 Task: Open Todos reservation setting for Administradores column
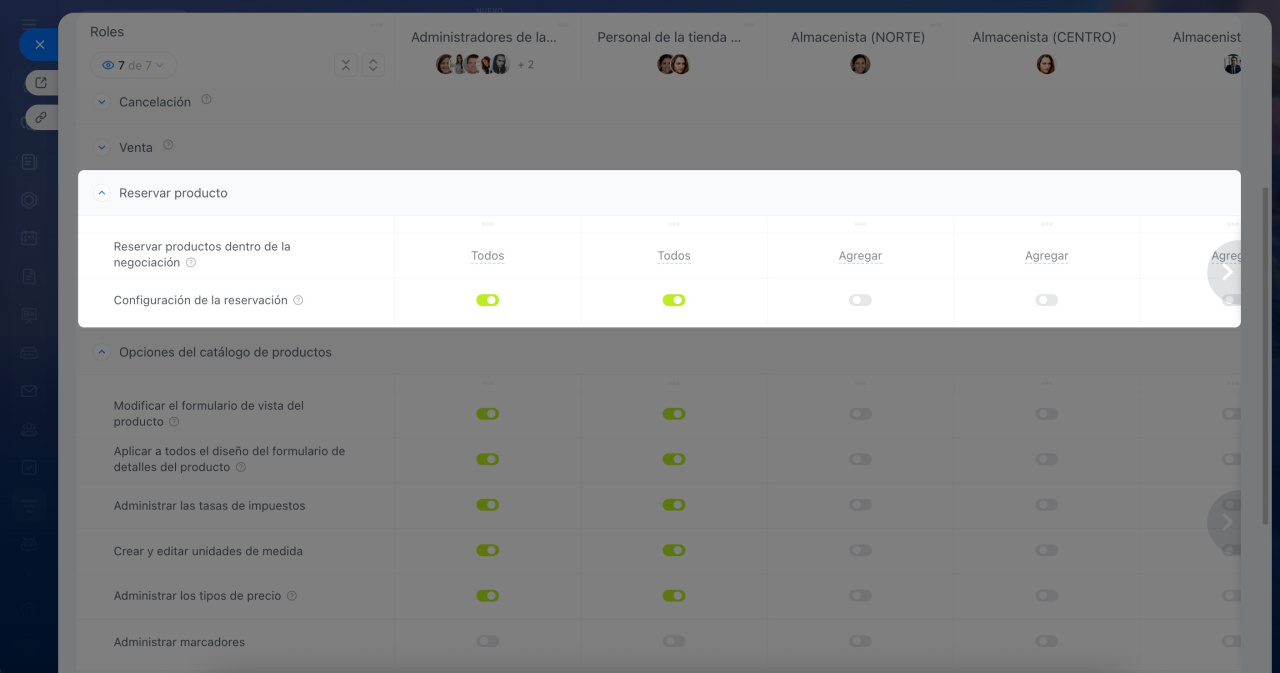487,256
